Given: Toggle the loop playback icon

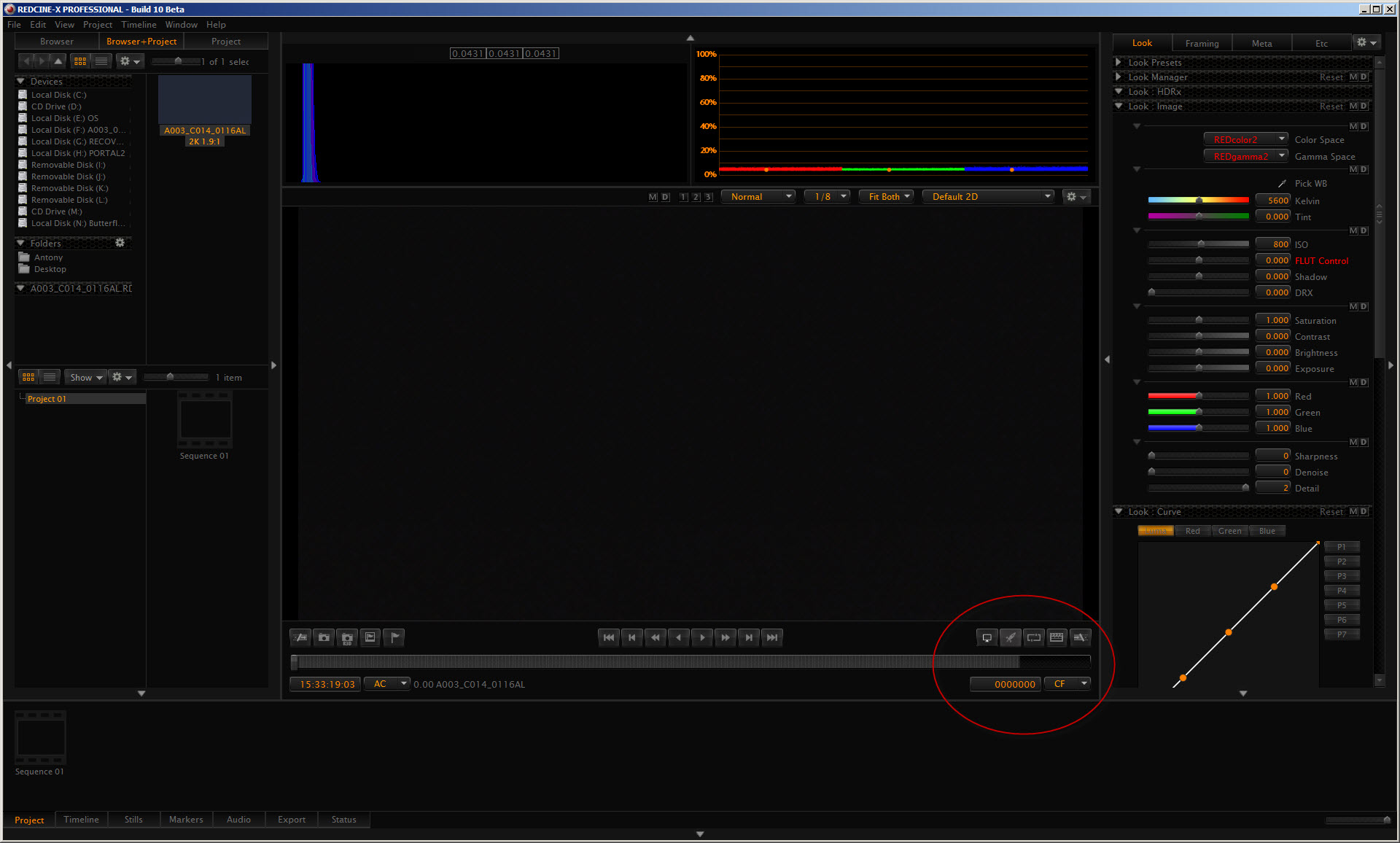Looking at the screenshot, I should pyautogui.click(x=1033, y=637).
